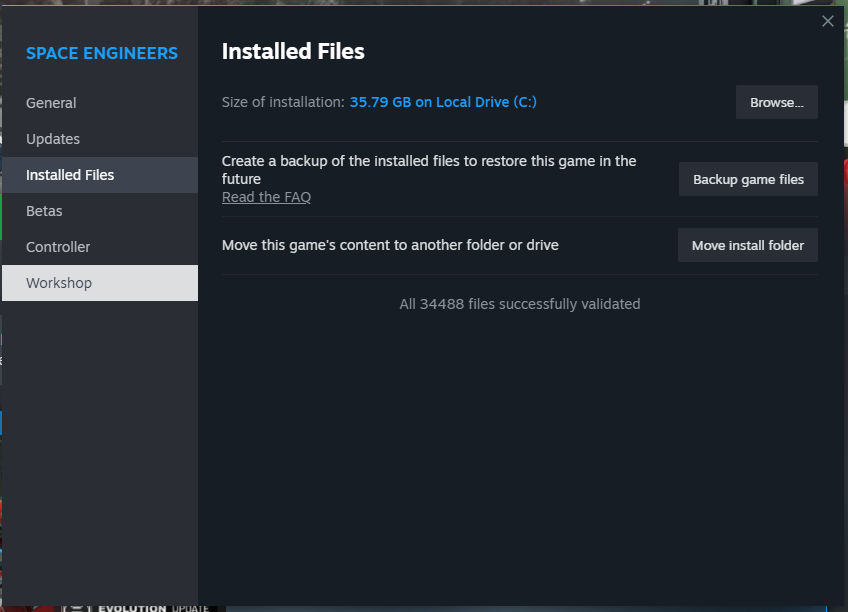The height and width of the screenshot is (612, 848).
Task: Select the Installed Files tab
Action: pos(70,175)
